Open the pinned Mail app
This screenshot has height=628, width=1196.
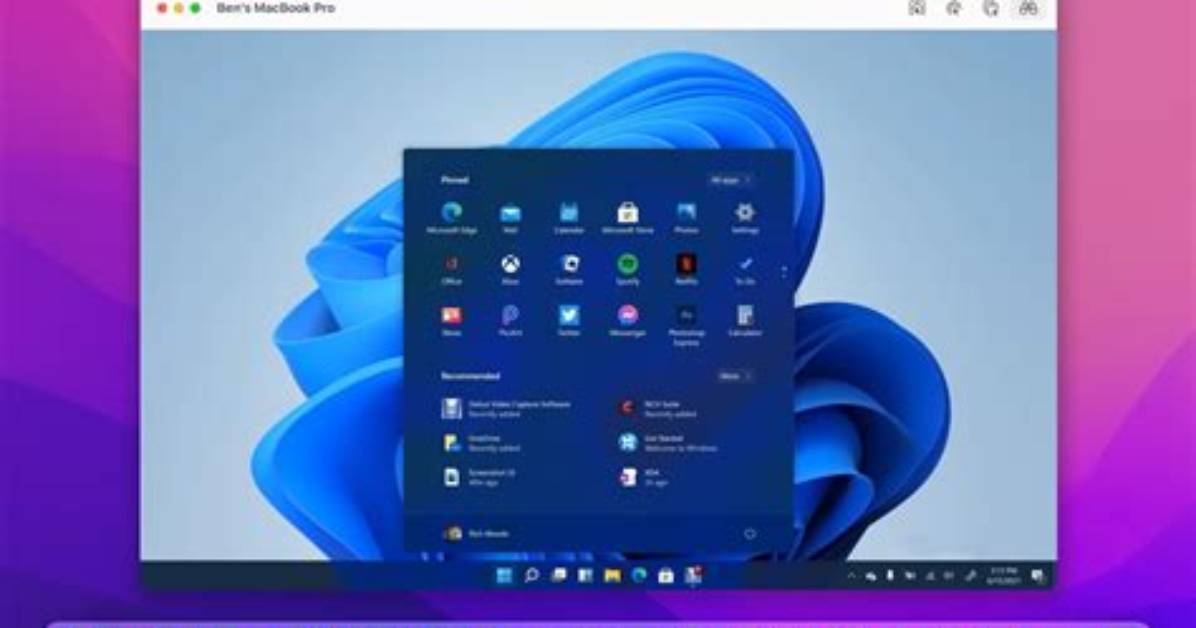tap(510, 217)
